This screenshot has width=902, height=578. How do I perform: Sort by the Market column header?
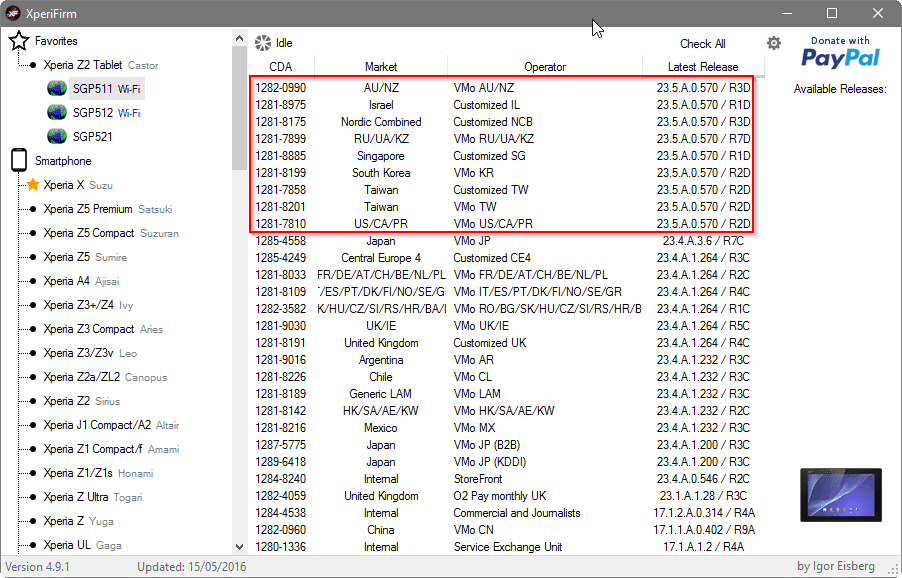coord(381,67)
